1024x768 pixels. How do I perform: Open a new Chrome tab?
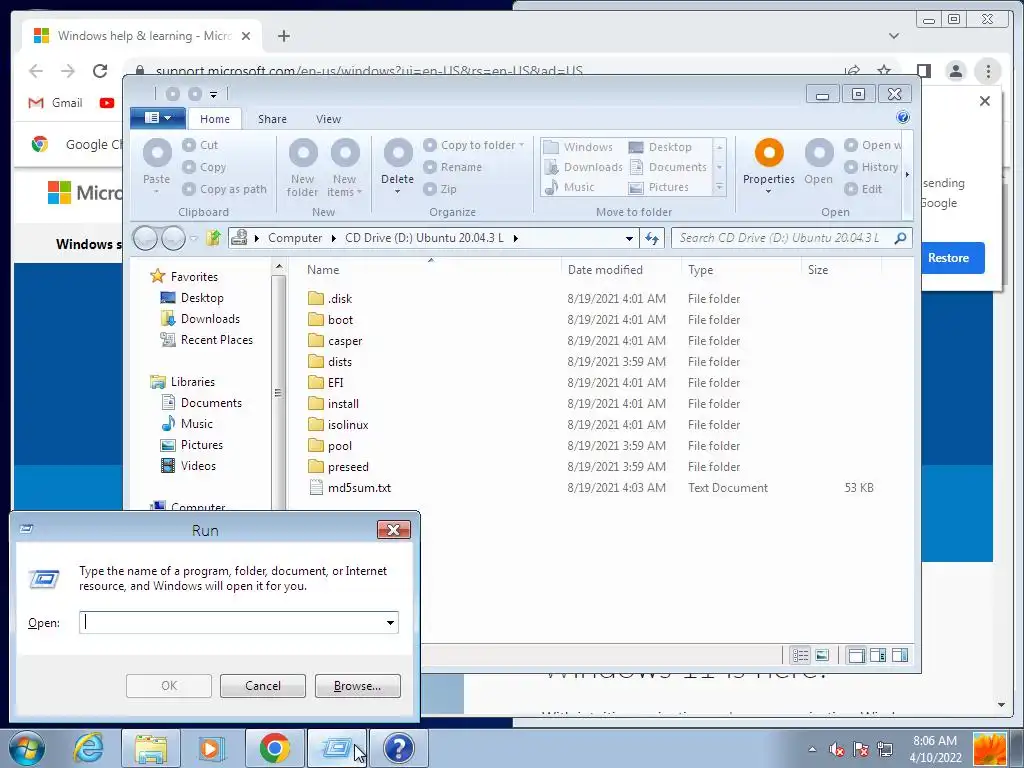(283, 36)
